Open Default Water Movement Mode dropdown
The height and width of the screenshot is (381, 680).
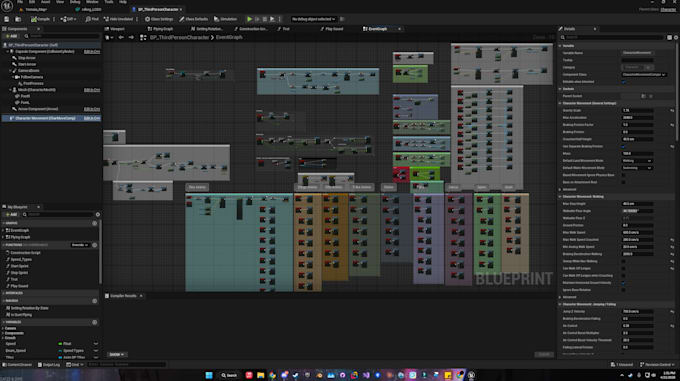[x=637, y=168]
